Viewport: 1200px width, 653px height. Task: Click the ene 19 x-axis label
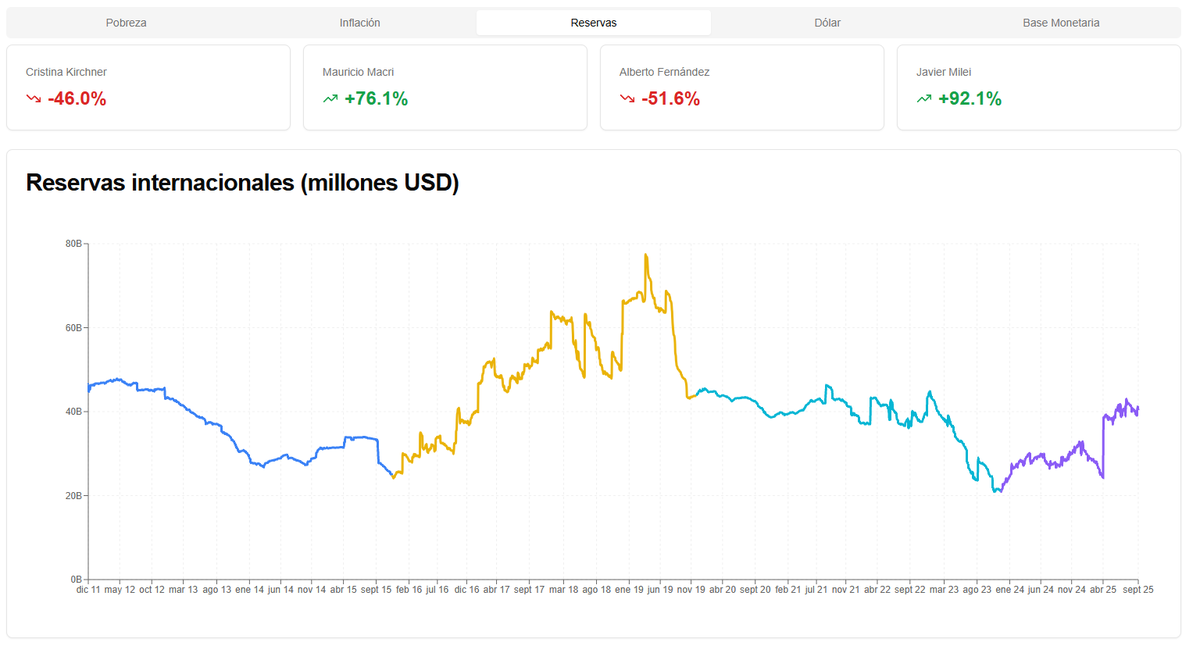point(629,590)
